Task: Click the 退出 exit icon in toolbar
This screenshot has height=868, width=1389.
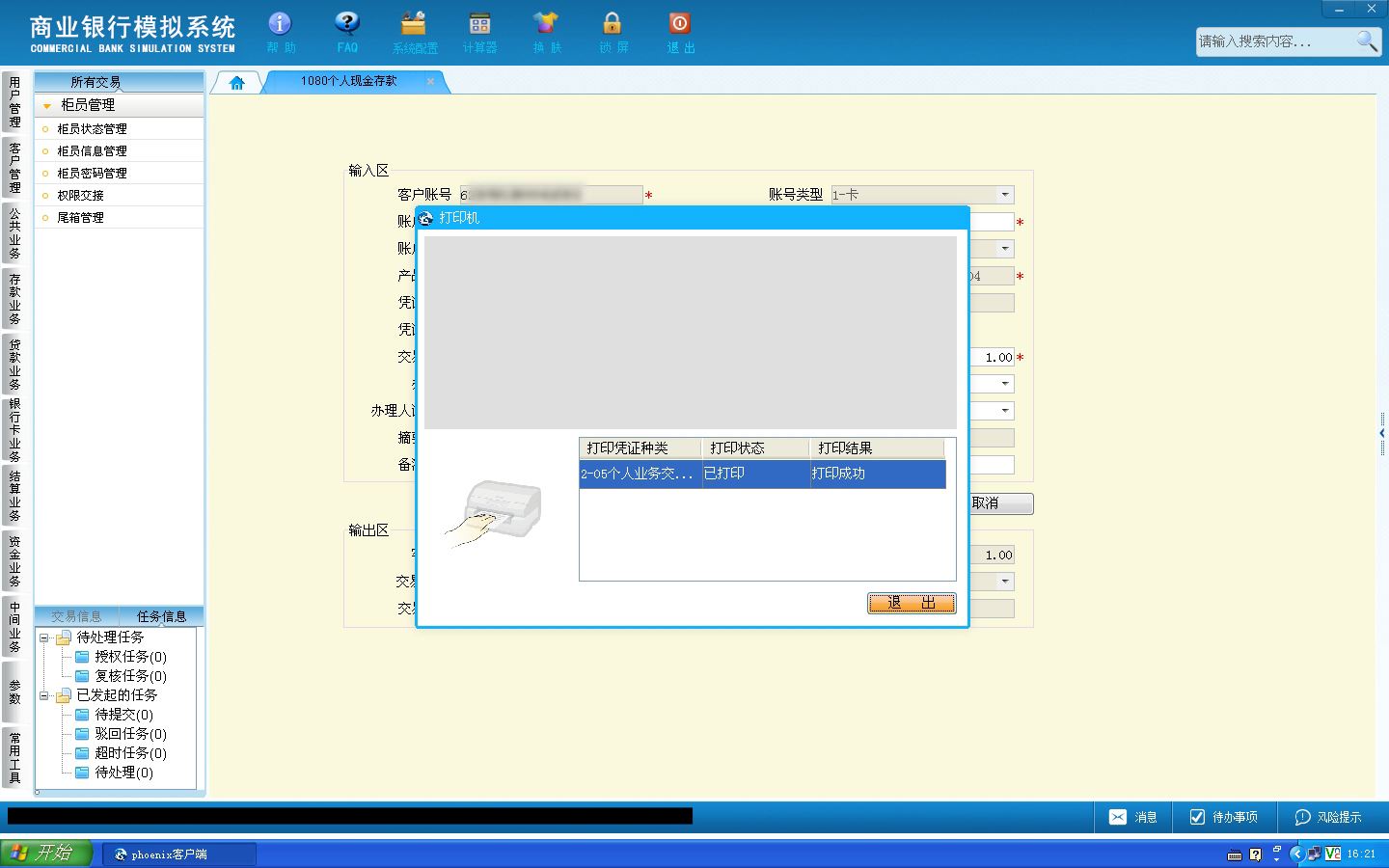Action: (680, 32)
